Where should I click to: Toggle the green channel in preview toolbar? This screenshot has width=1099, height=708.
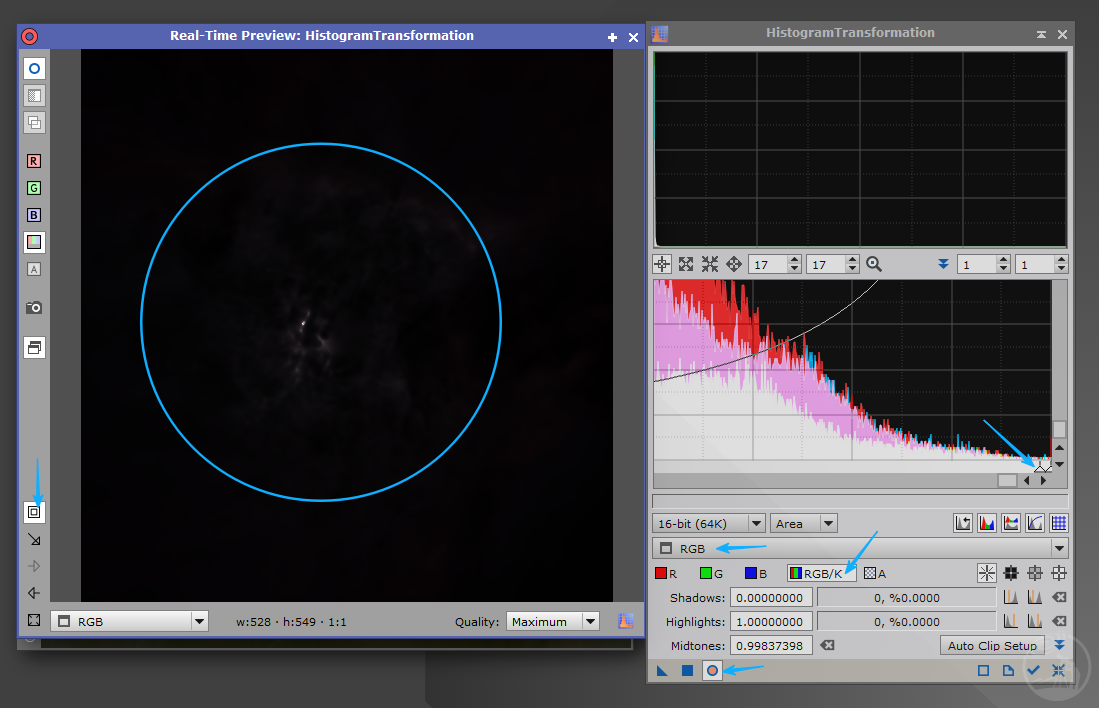tap(34, 188)
